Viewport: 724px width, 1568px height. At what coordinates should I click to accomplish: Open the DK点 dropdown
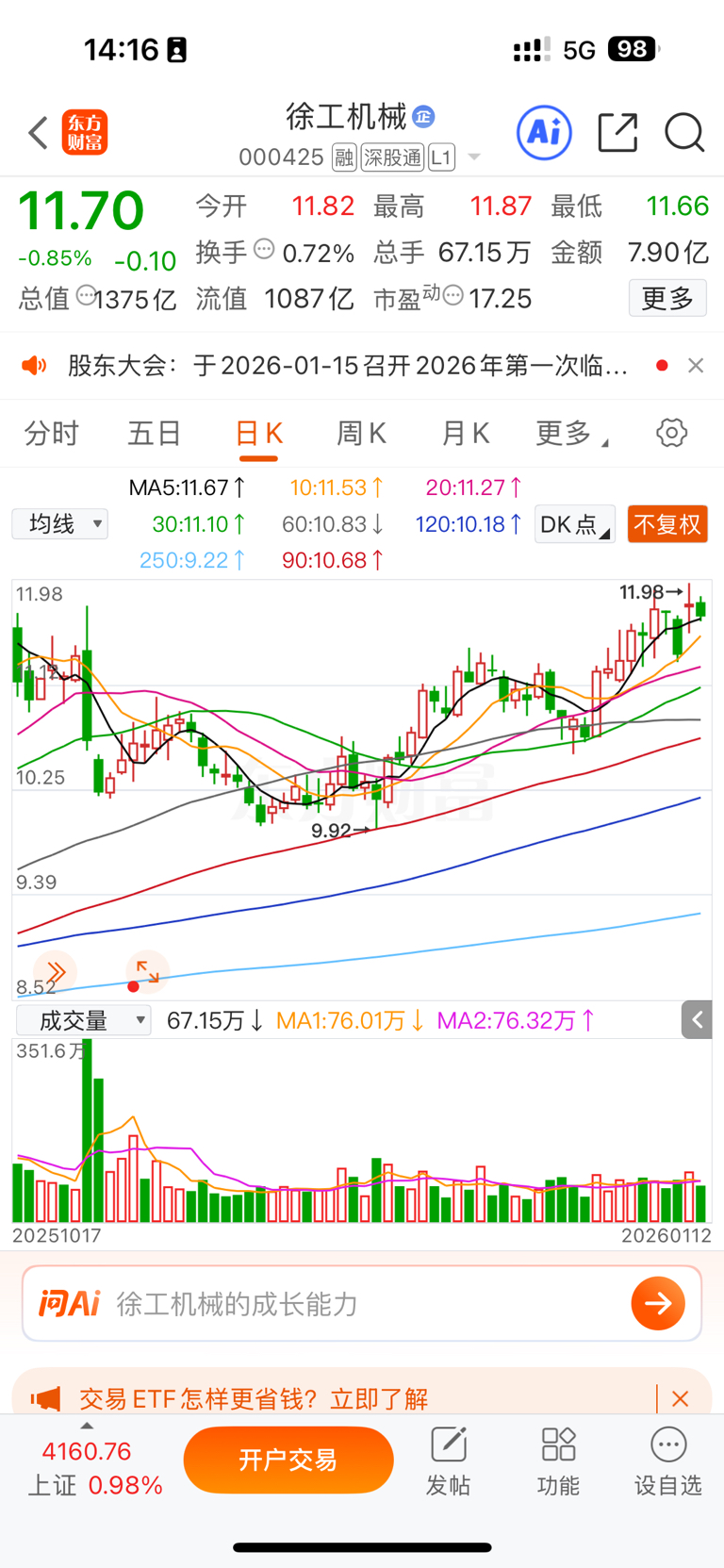575,524
